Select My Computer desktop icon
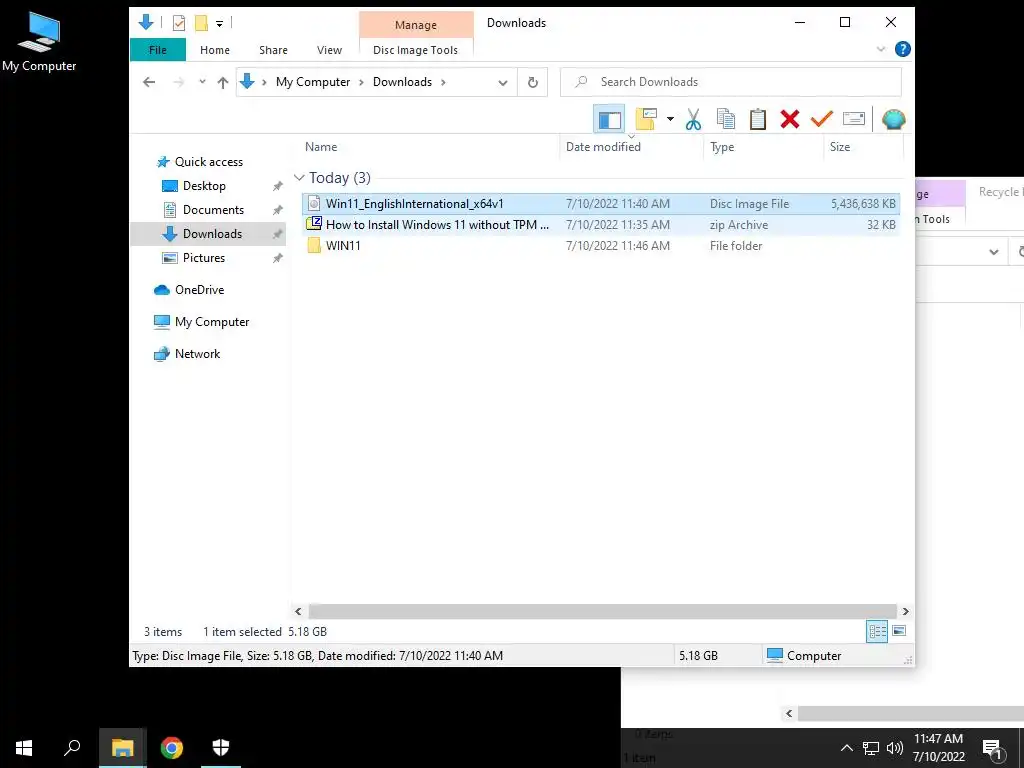Viewport: 1024px width, 768px height. click(39, 42)
